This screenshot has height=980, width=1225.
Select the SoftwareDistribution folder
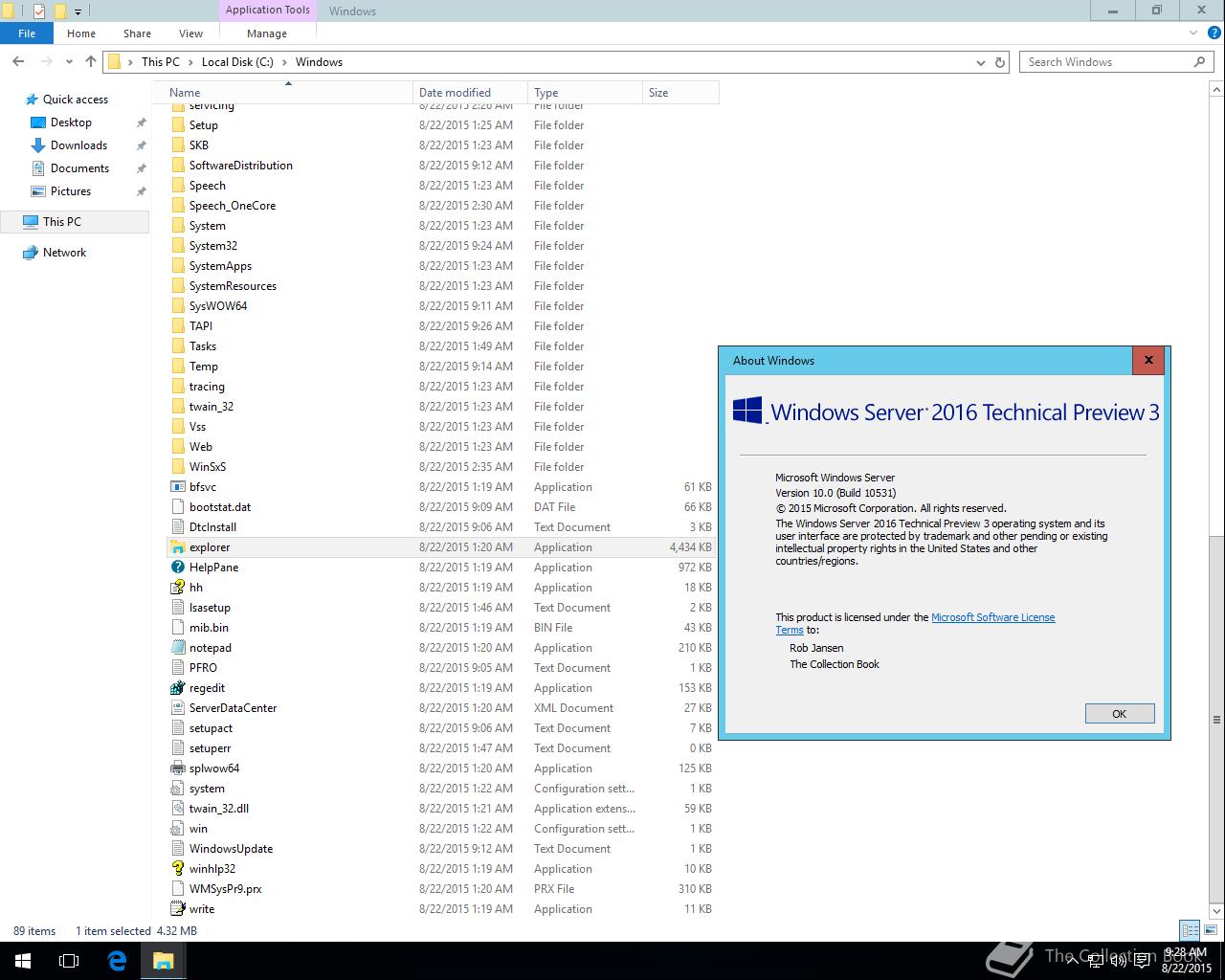[440, 166]
